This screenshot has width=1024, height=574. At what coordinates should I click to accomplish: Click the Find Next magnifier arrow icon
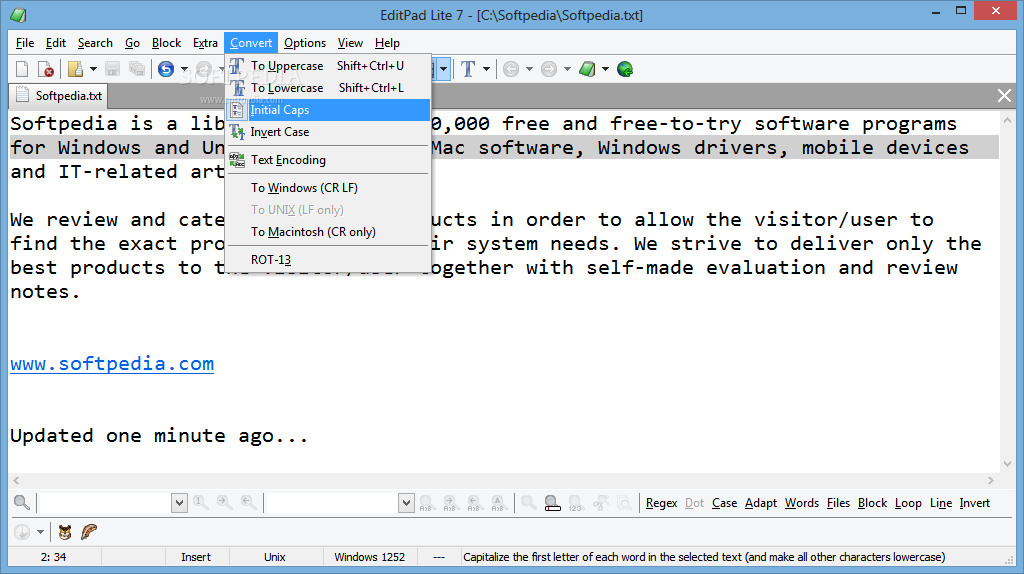[x=225, y=503]
